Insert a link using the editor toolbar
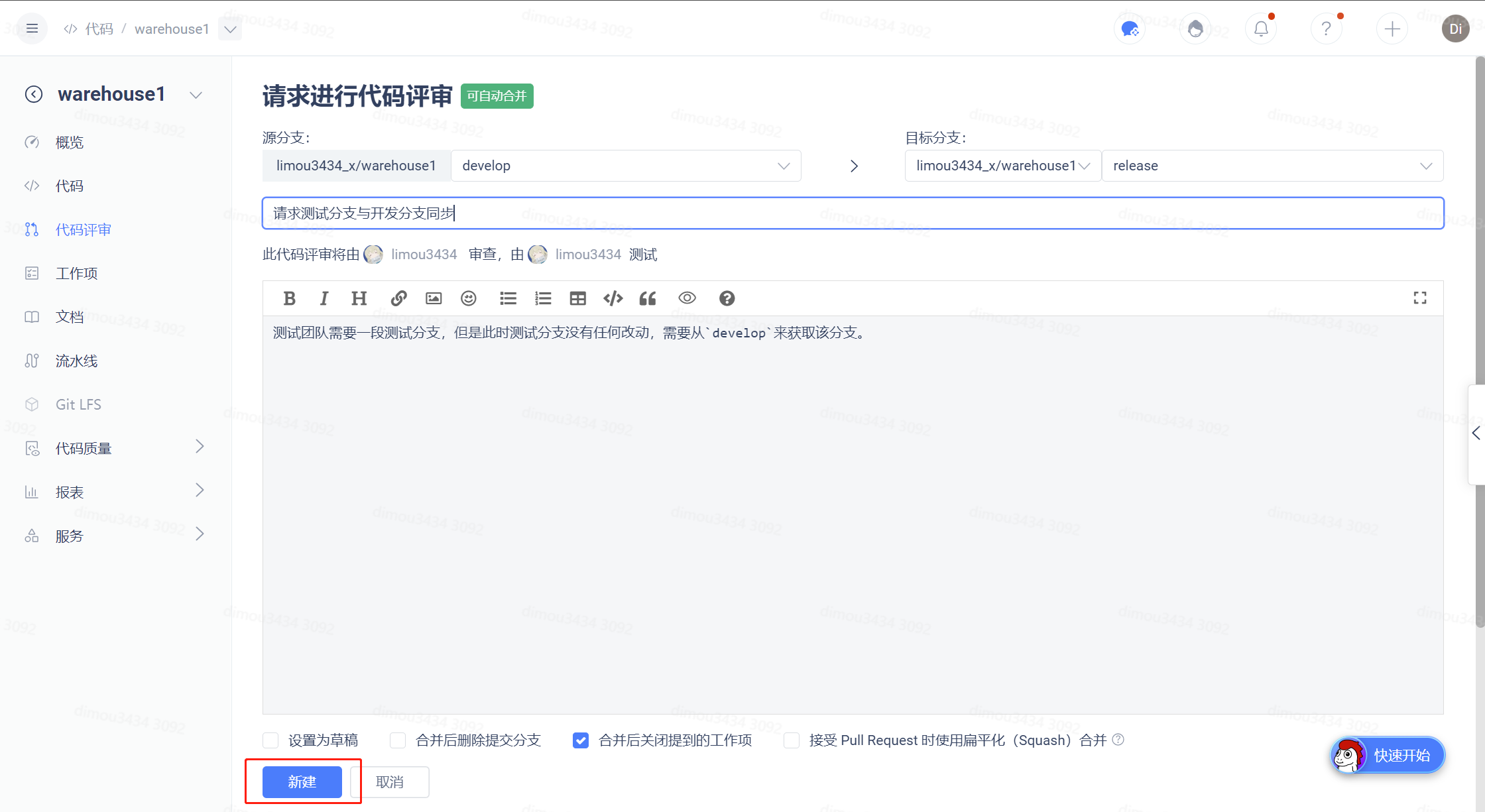 [398, 298]
